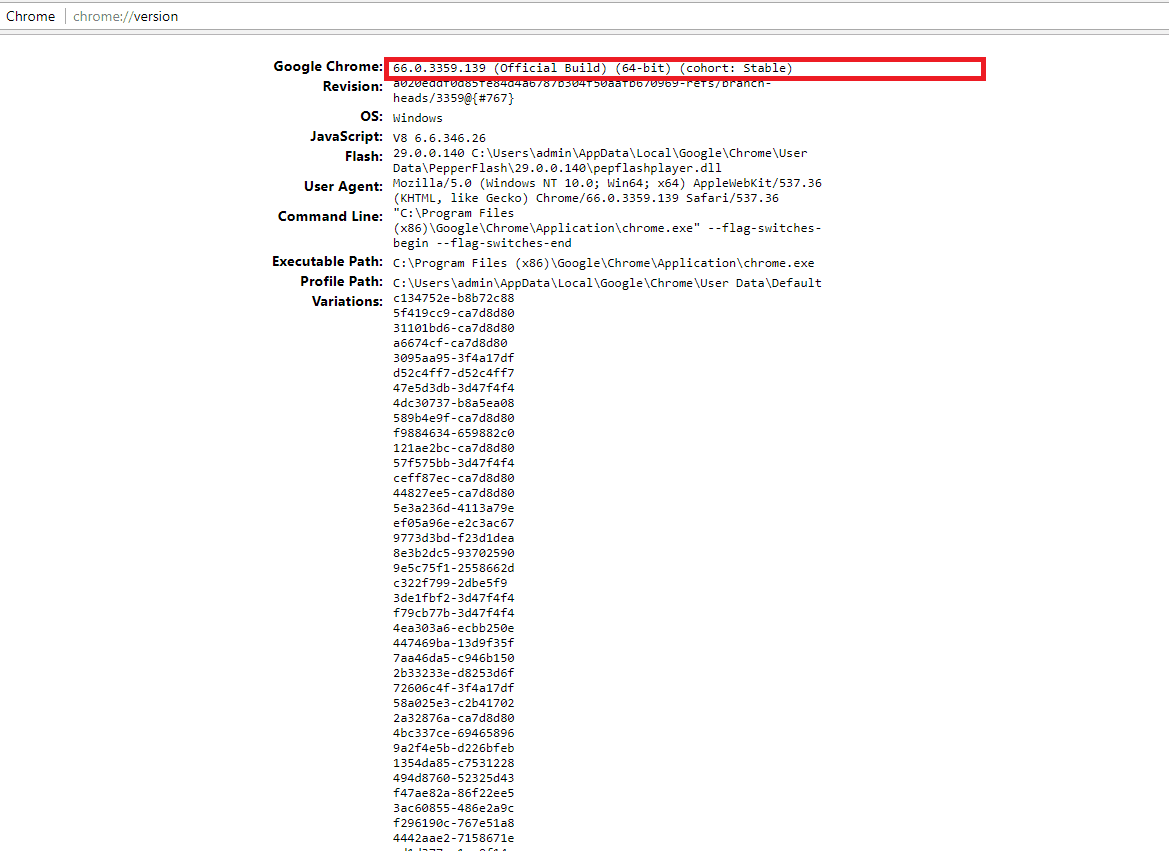Click the JavaScript label
Image resolution: width=1169 pixels, height=851 pixels.
click(347, 136)
